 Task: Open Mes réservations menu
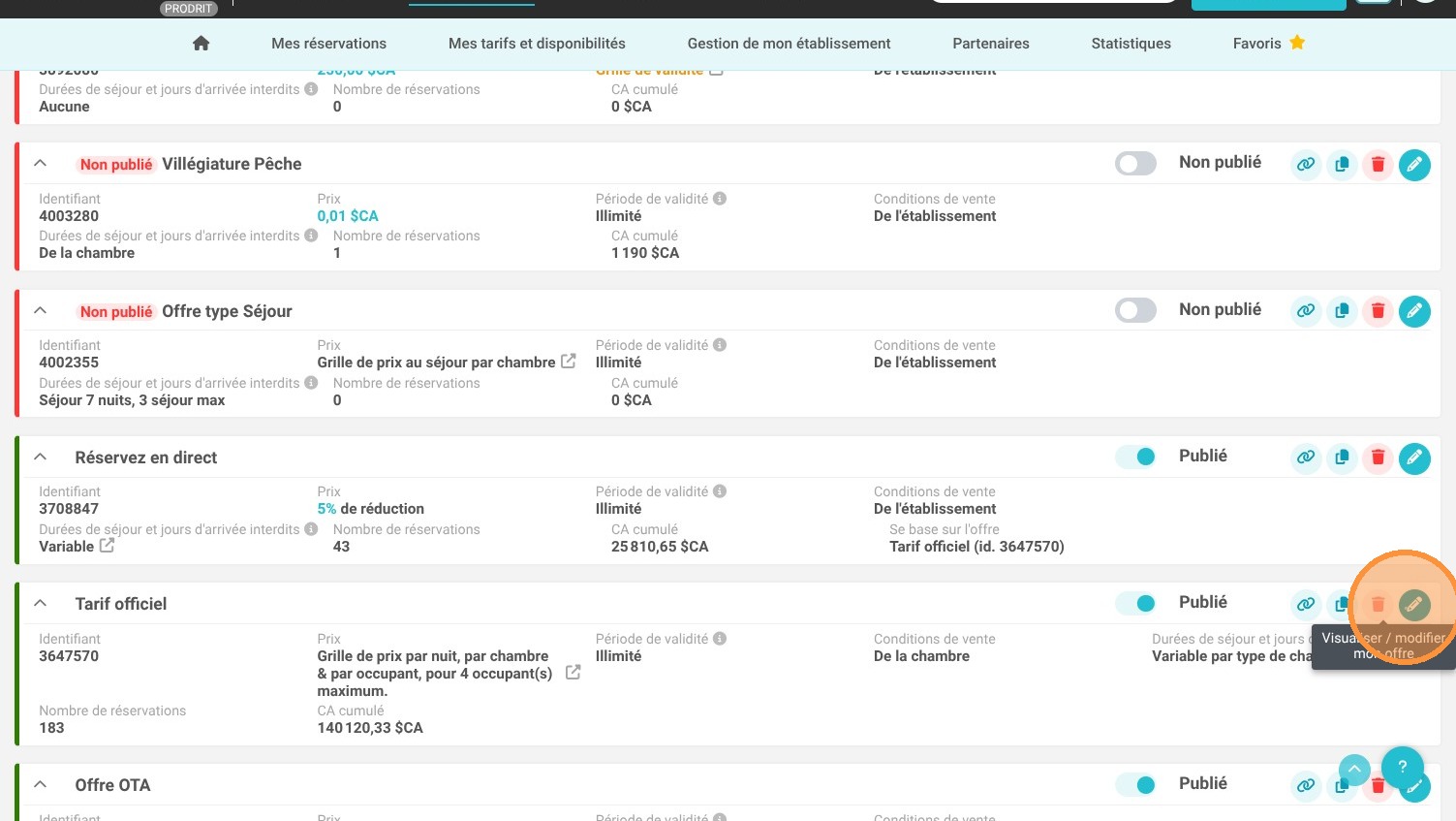click(x=328, y=44)
